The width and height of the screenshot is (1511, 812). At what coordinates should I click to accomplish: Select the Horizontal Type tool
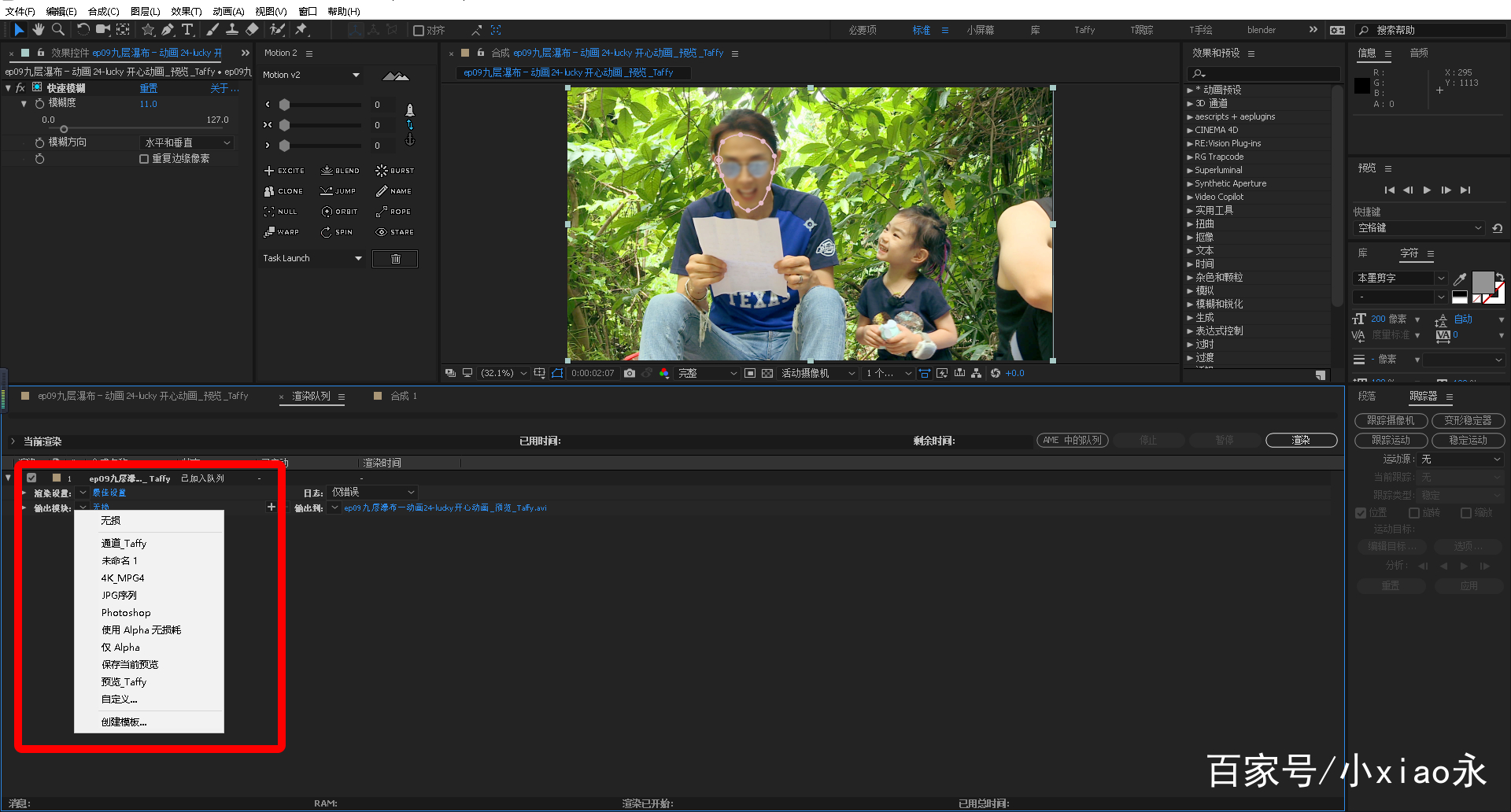(x=187, y=30)
